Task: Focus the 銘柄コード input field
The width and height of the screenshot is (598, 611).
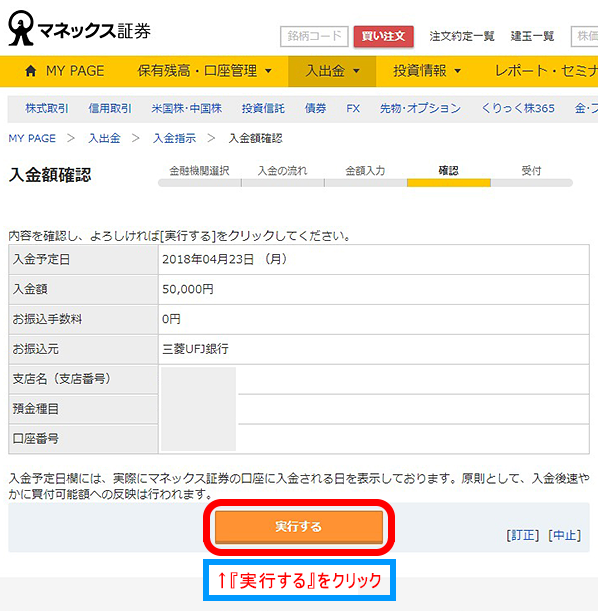Action: (314, 36)
